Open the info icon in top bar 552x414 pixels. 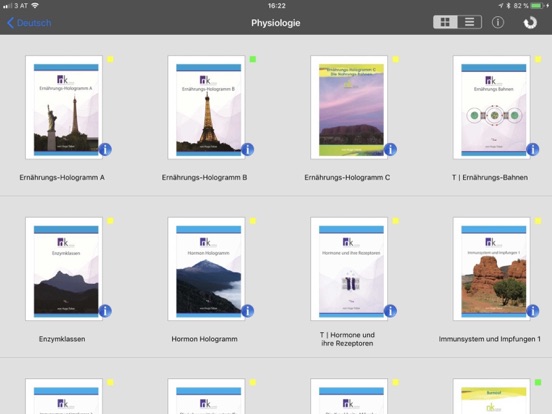497,23
